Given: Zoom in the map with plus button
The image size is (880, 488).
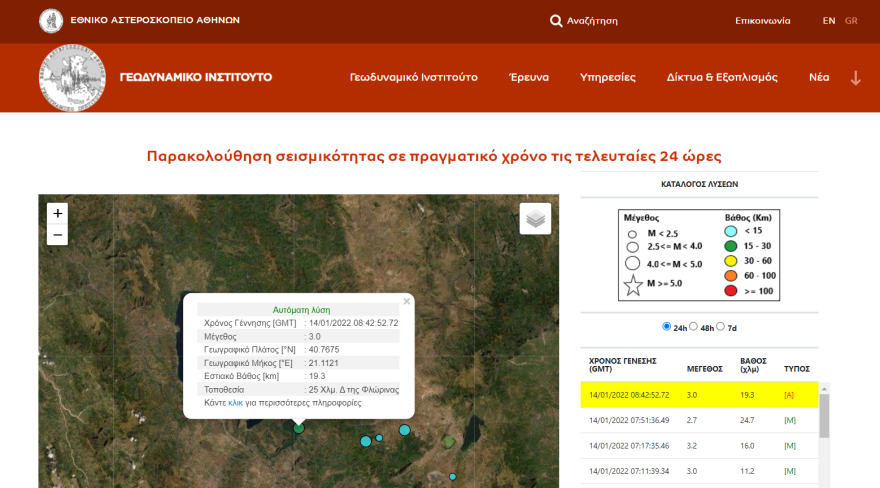Looking at the screenshot, I should click(57, 213).
